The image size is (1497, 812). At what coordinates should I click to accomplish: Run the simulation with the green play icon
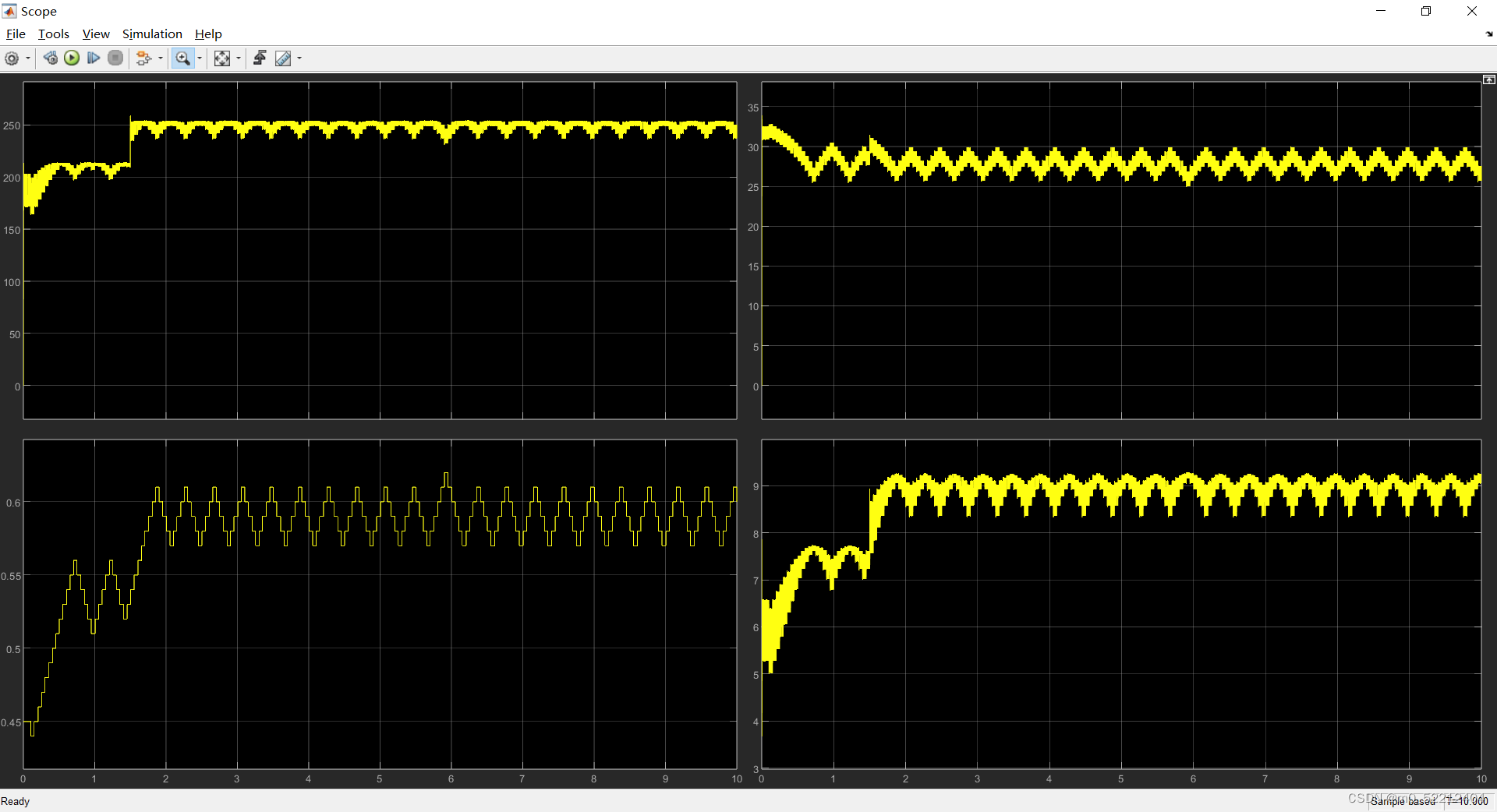point(72,58)
